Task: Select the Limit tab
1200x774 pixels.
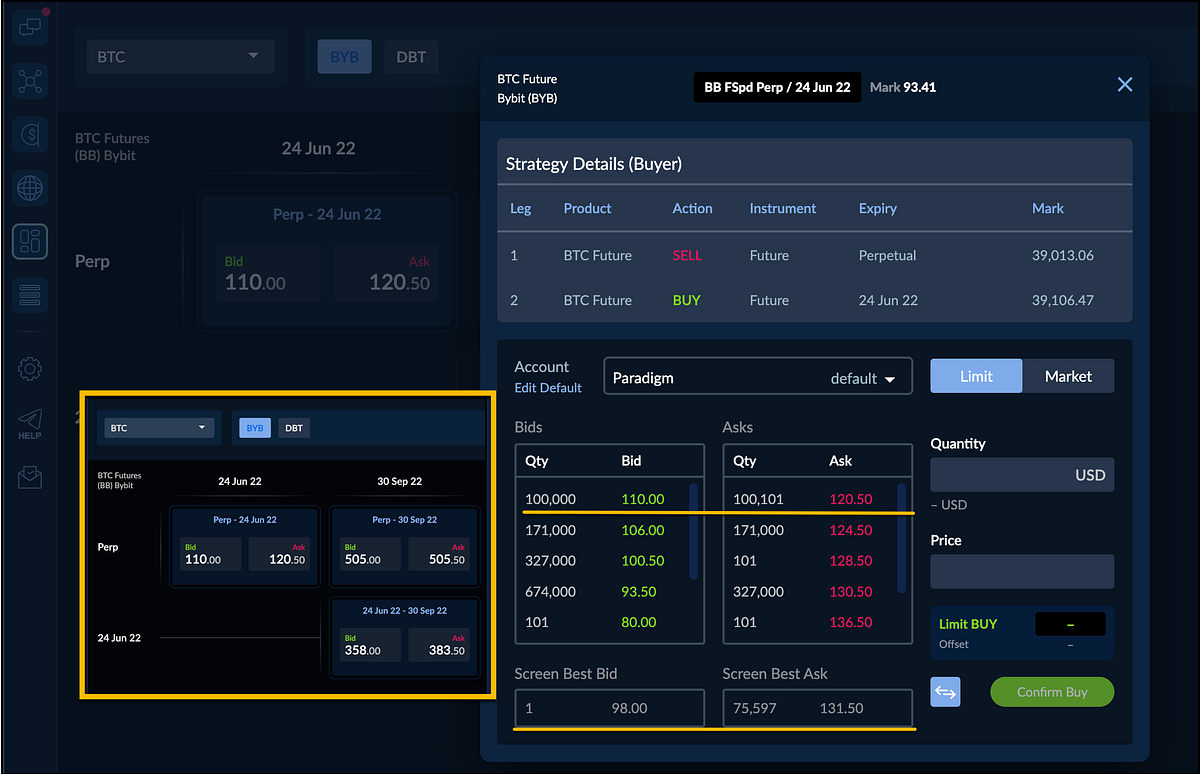Action: (976, 375)
